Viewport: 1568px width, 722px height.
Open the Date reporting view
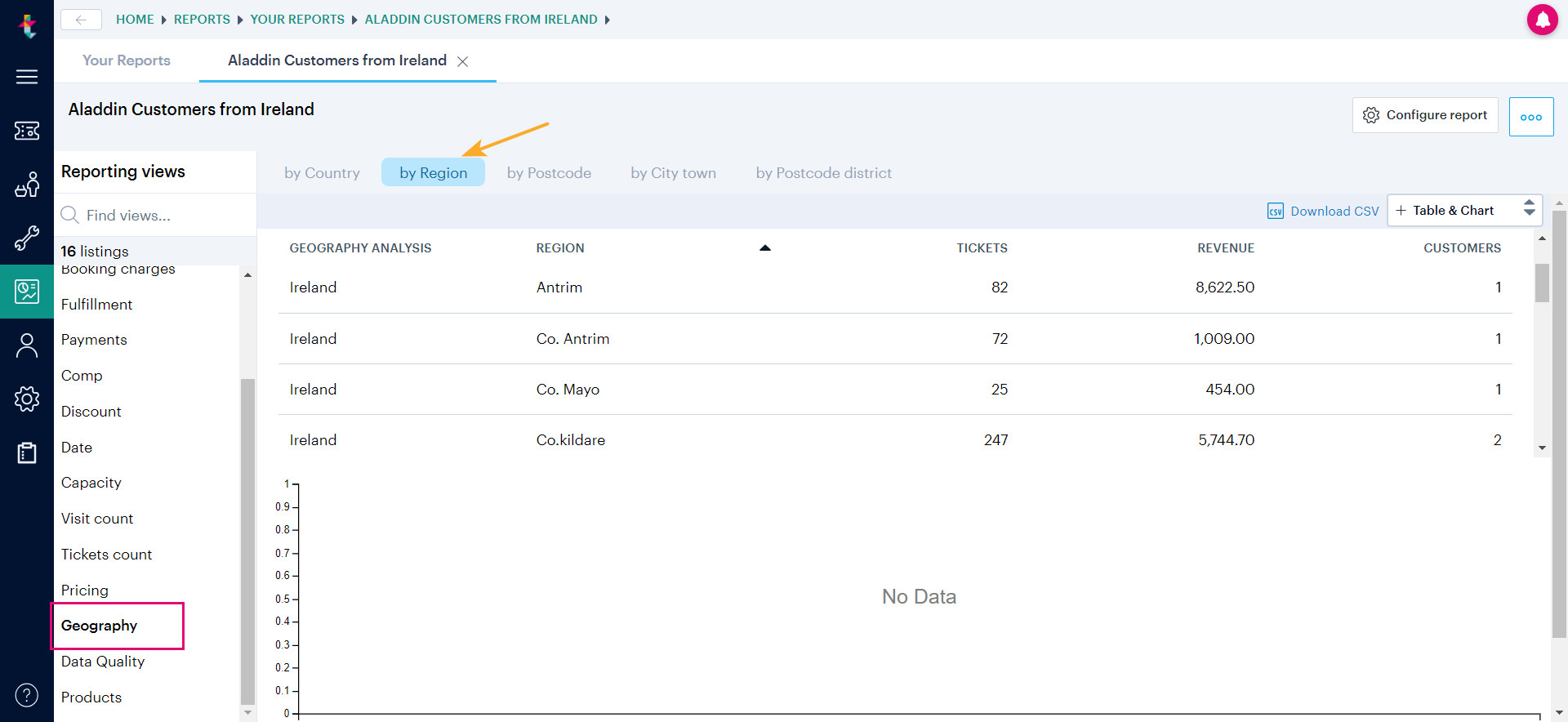pyautogui.click(x=77, y=448)
